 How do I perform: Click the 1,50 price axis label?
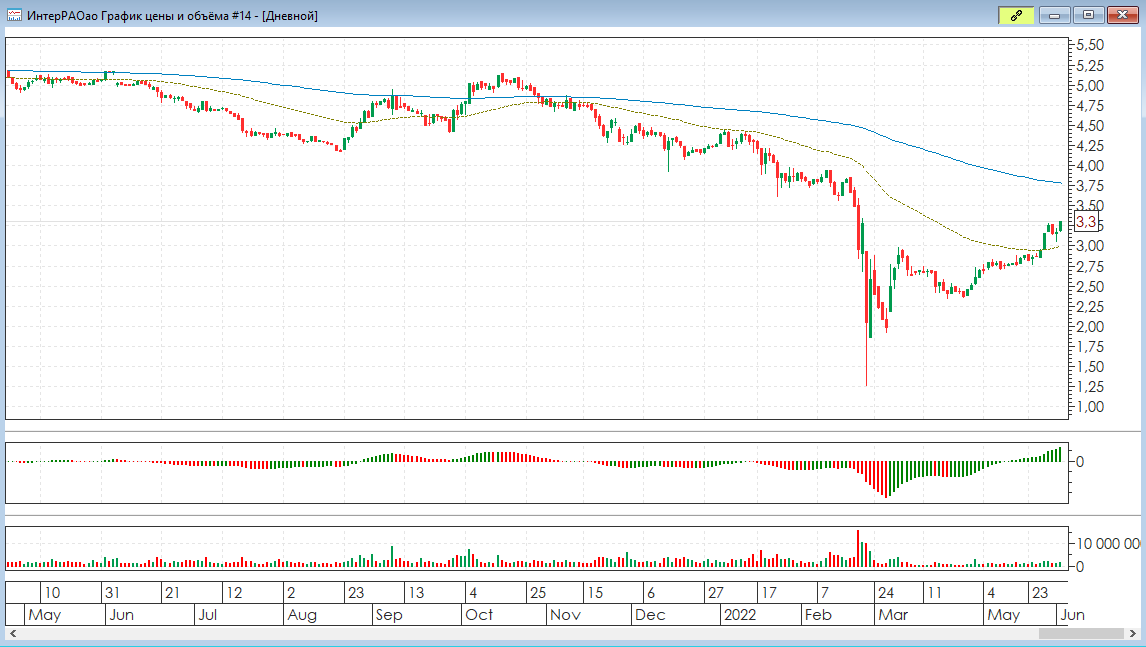pos(1090,367)
